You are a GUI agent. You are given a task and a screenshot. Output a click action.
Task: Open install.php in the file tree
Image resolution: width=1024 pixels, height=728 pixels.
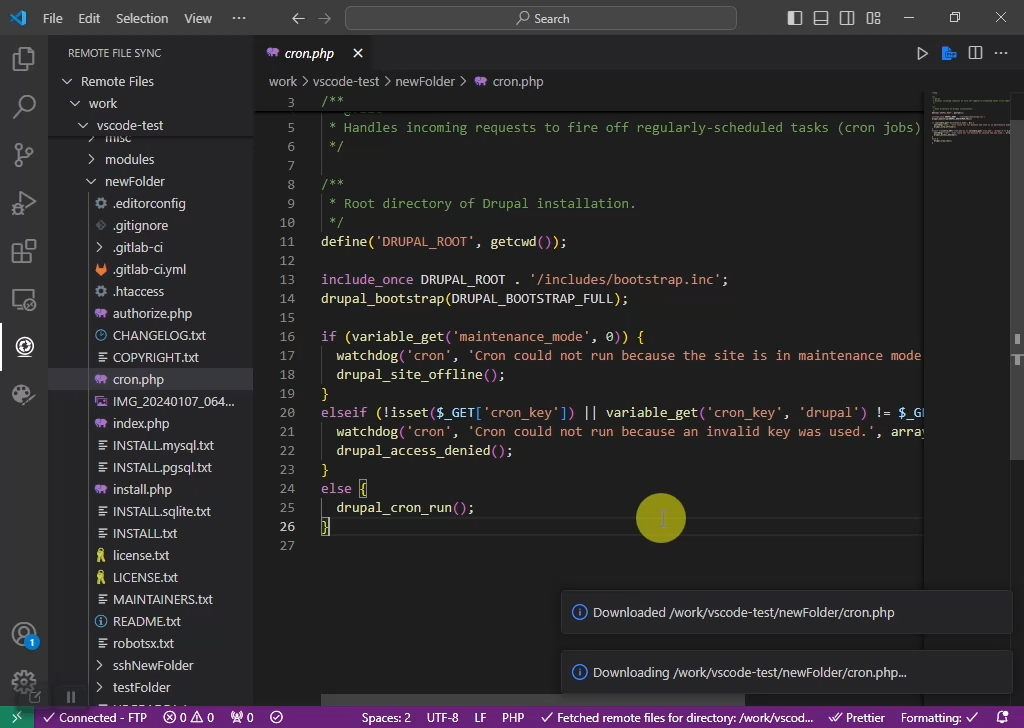[x=142, y=490]
